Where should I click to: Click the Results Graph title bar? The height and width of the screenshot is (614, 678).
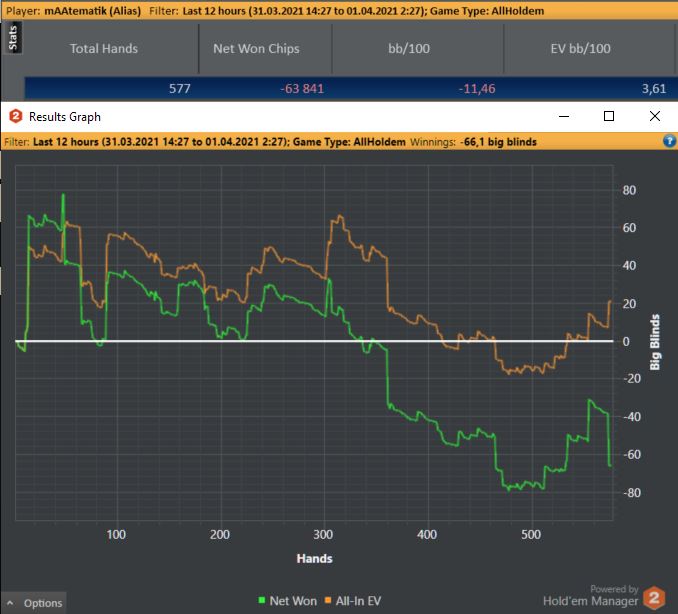click(x=300, y=116)
